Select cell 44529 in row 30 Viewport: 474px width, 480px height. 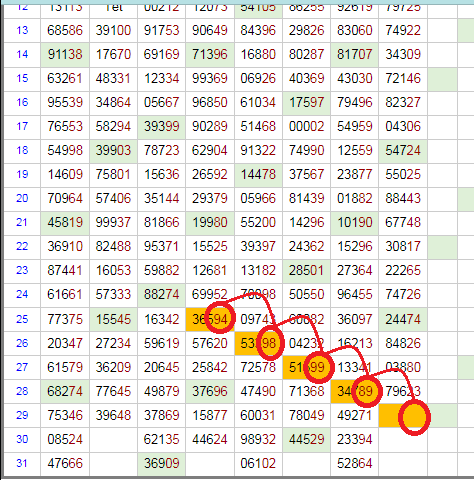tap(306, 439)
